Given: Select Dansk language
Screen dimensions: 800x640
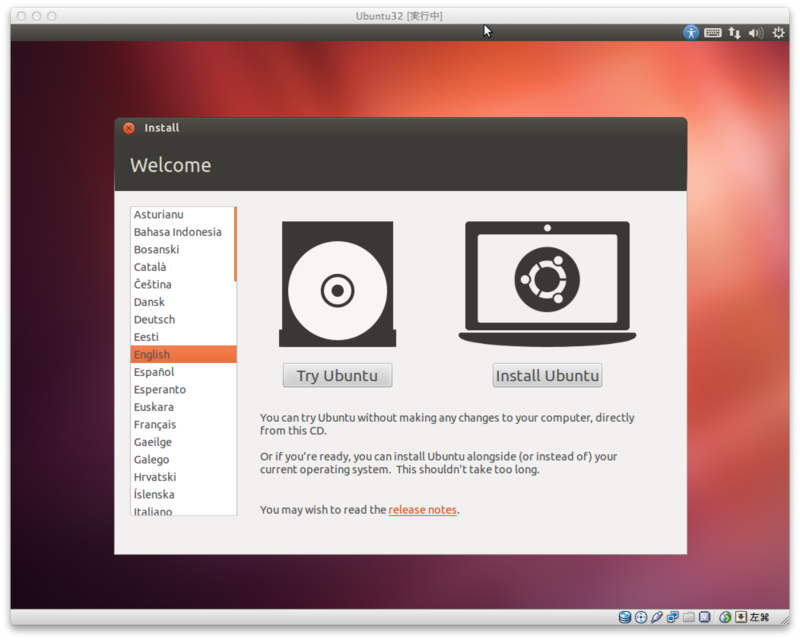Looking at the screenshot, I should pos(182,302).
